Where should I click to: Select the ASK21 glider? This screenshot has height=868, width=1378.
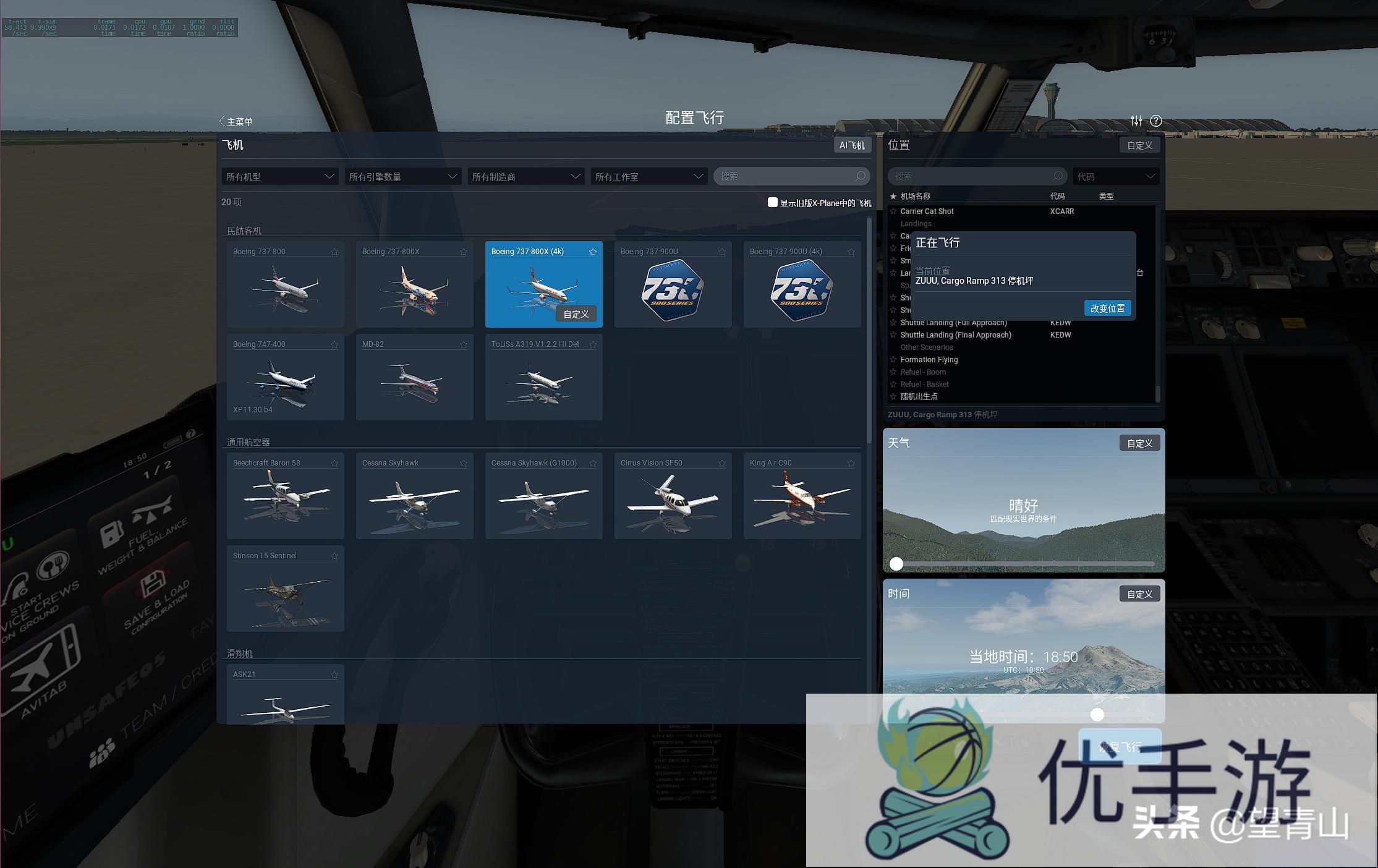(286, 694)
